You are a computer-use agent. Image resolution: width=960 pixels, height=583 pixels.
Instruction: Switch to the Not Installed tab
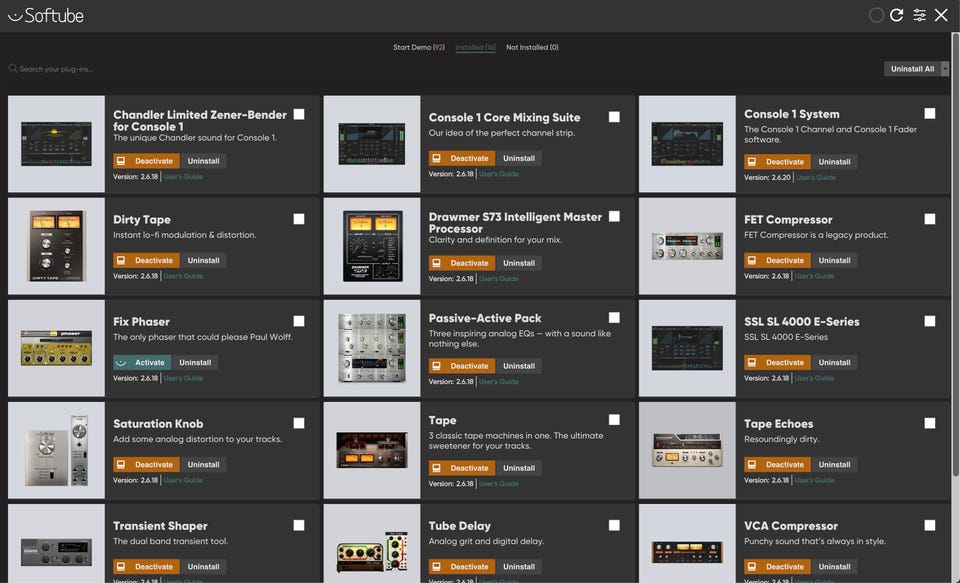click(x=532, y=47)
